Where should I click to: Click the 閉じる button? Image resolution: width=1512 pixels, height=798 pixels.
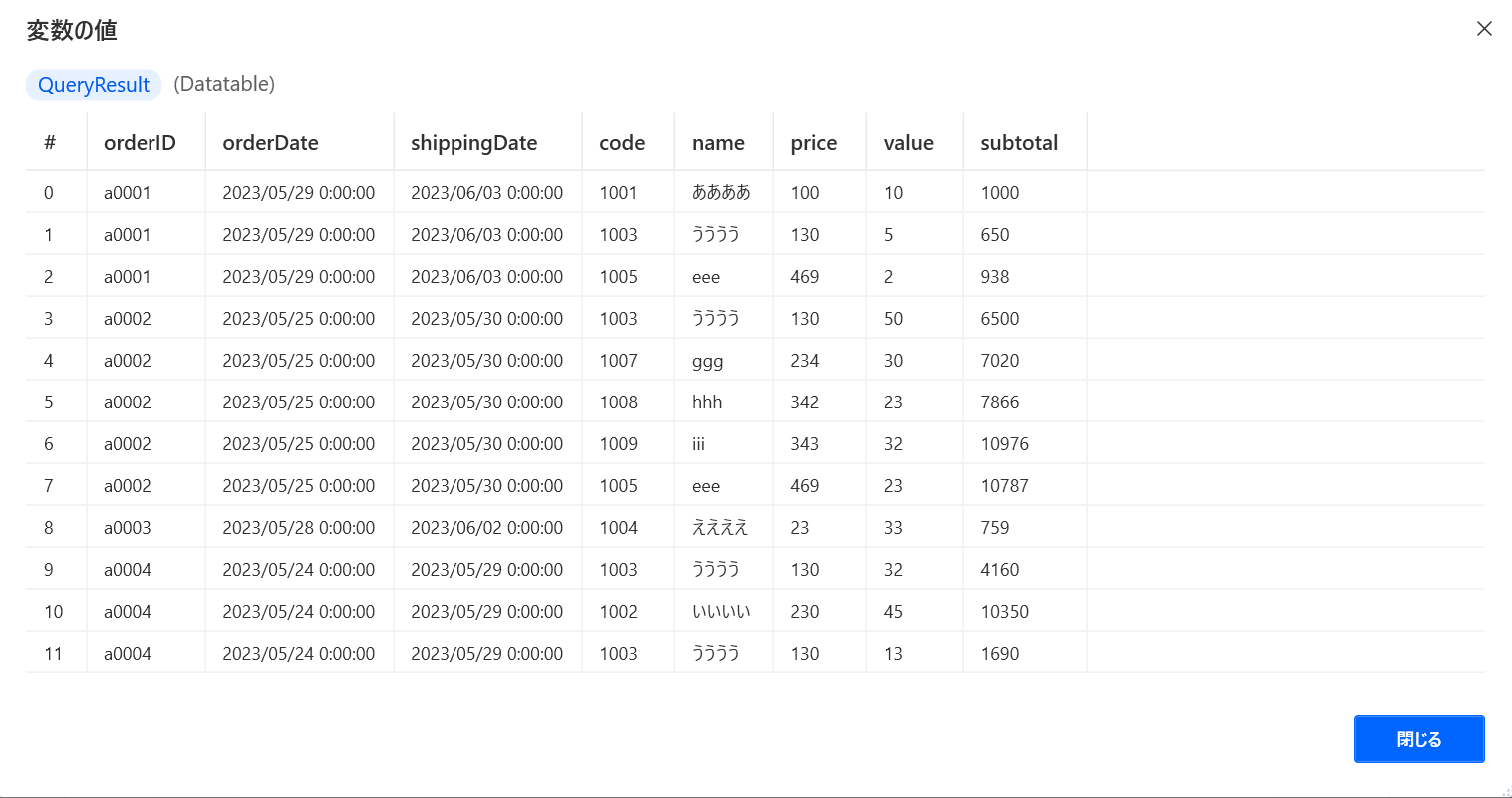point(1418,739)
